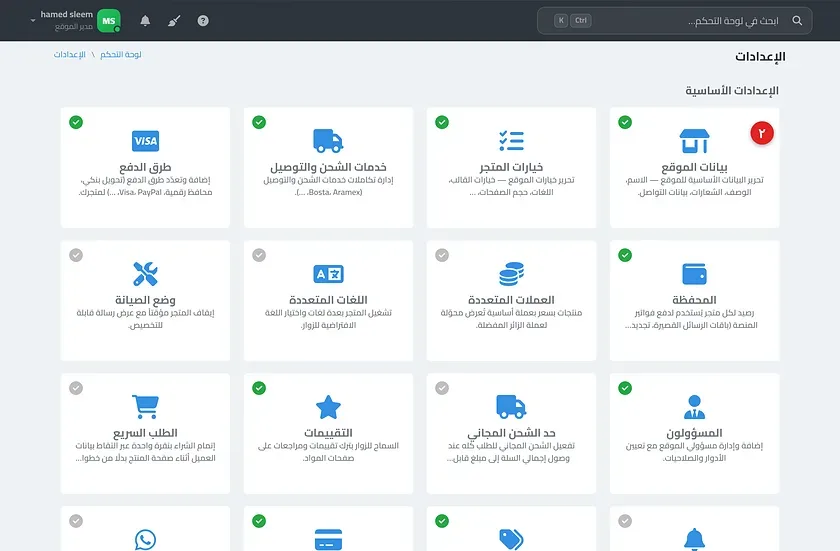Focus the dashboard search field

tap(674, 21)
